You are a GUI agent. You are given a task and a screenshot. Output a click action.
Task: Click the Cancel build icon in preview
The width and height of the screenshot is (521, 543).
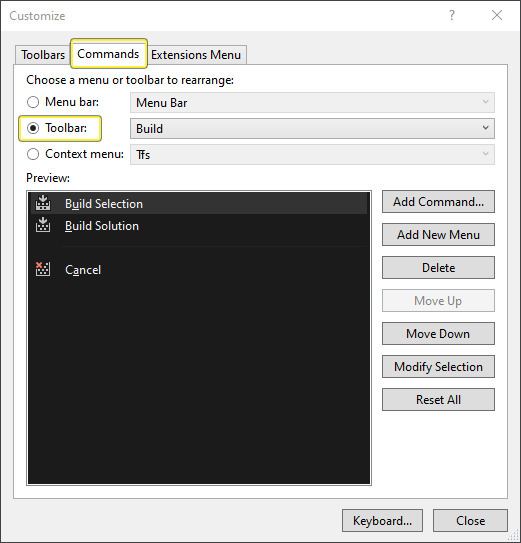(43, 269)
